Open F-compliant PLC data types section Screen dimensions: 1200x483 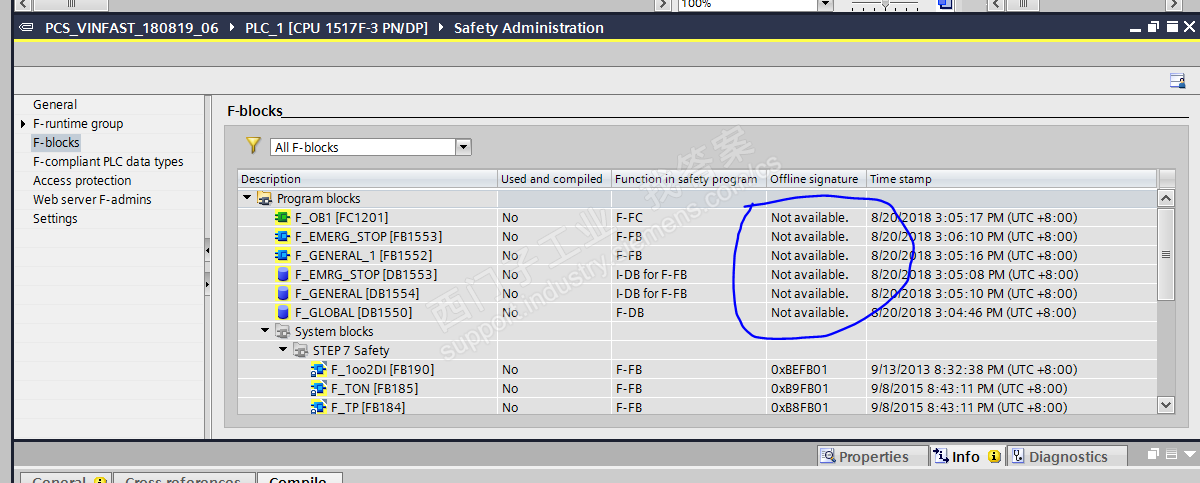pos(108,161)
